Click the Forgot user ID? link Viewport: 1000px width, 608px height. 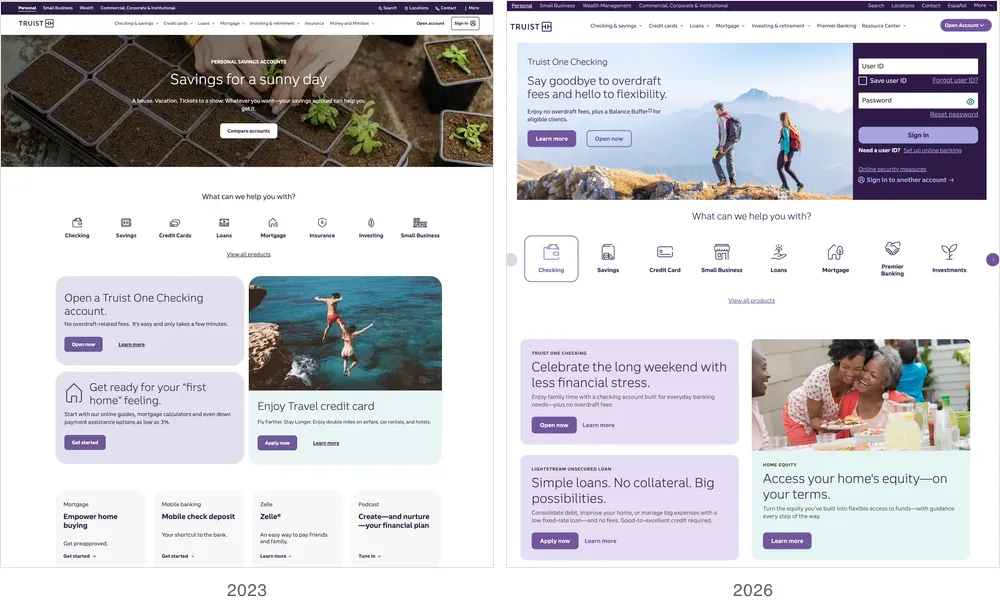955,80
